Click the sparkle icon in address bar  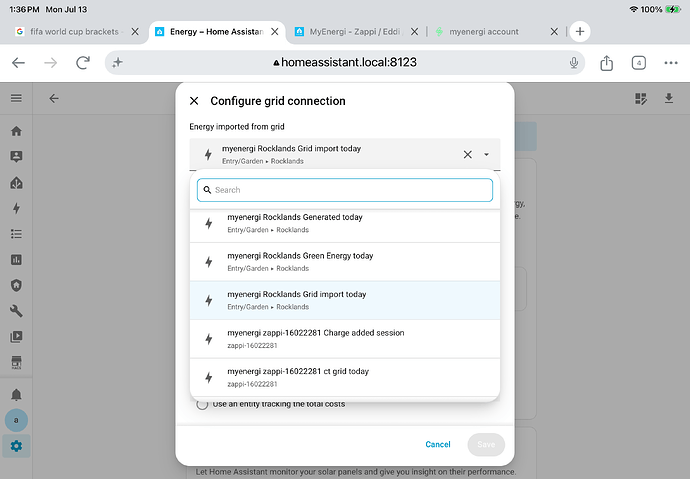[x=117, y=63]
